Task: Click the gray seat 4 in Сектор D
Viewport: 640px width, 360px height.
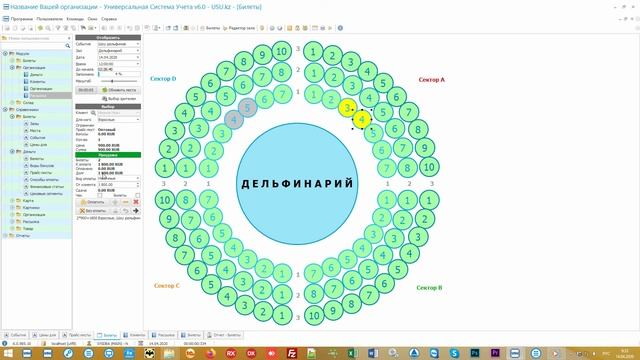Action: point(234,120)
